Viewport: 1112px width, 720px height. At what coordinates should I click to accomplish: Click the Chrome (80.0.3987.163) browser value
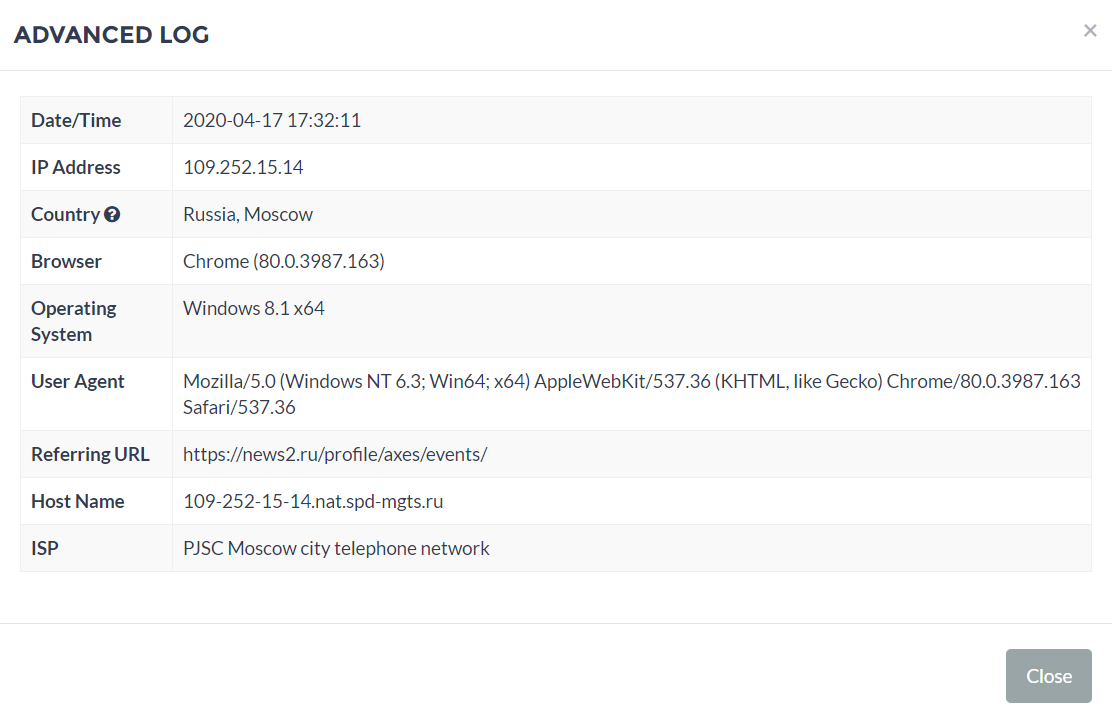pyautogui.click(x=284, y=261)
